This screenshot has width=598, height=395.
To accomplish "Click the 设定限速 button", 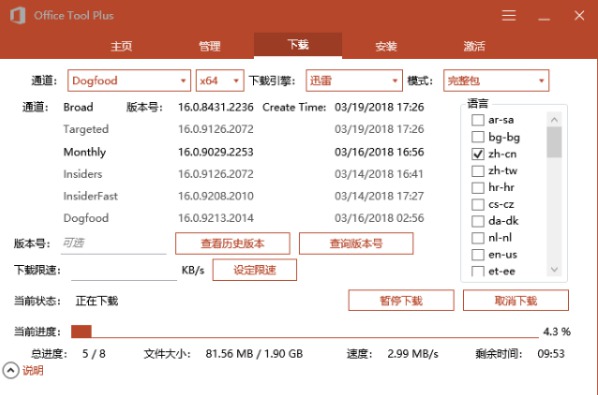I will coord(254,270).
